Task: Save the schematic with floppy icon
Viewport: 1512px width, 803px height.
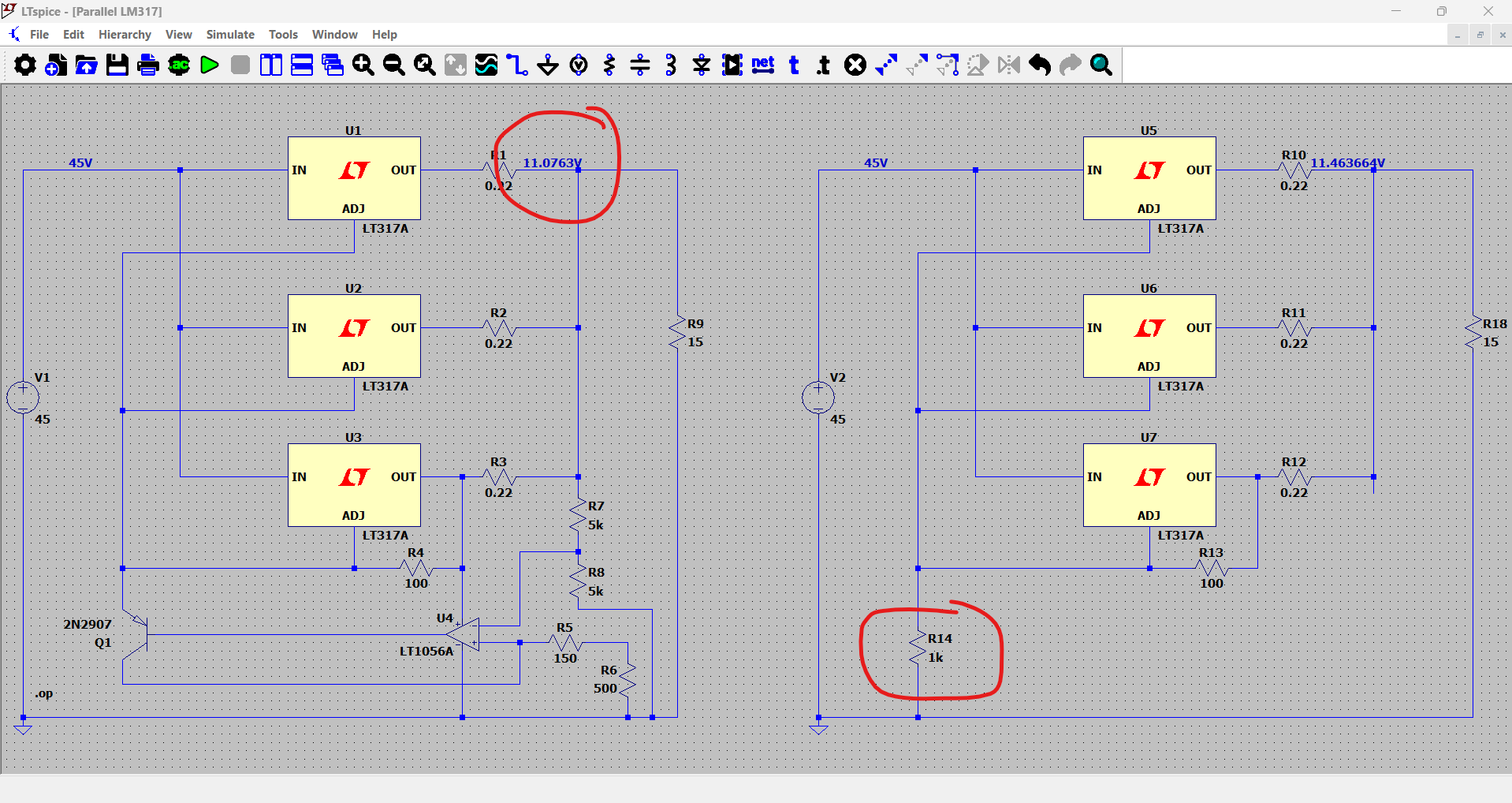Action: coord(117,65)
